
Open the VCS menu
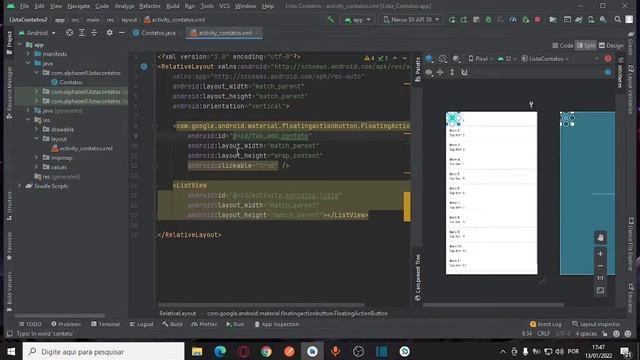pos(224,6)
